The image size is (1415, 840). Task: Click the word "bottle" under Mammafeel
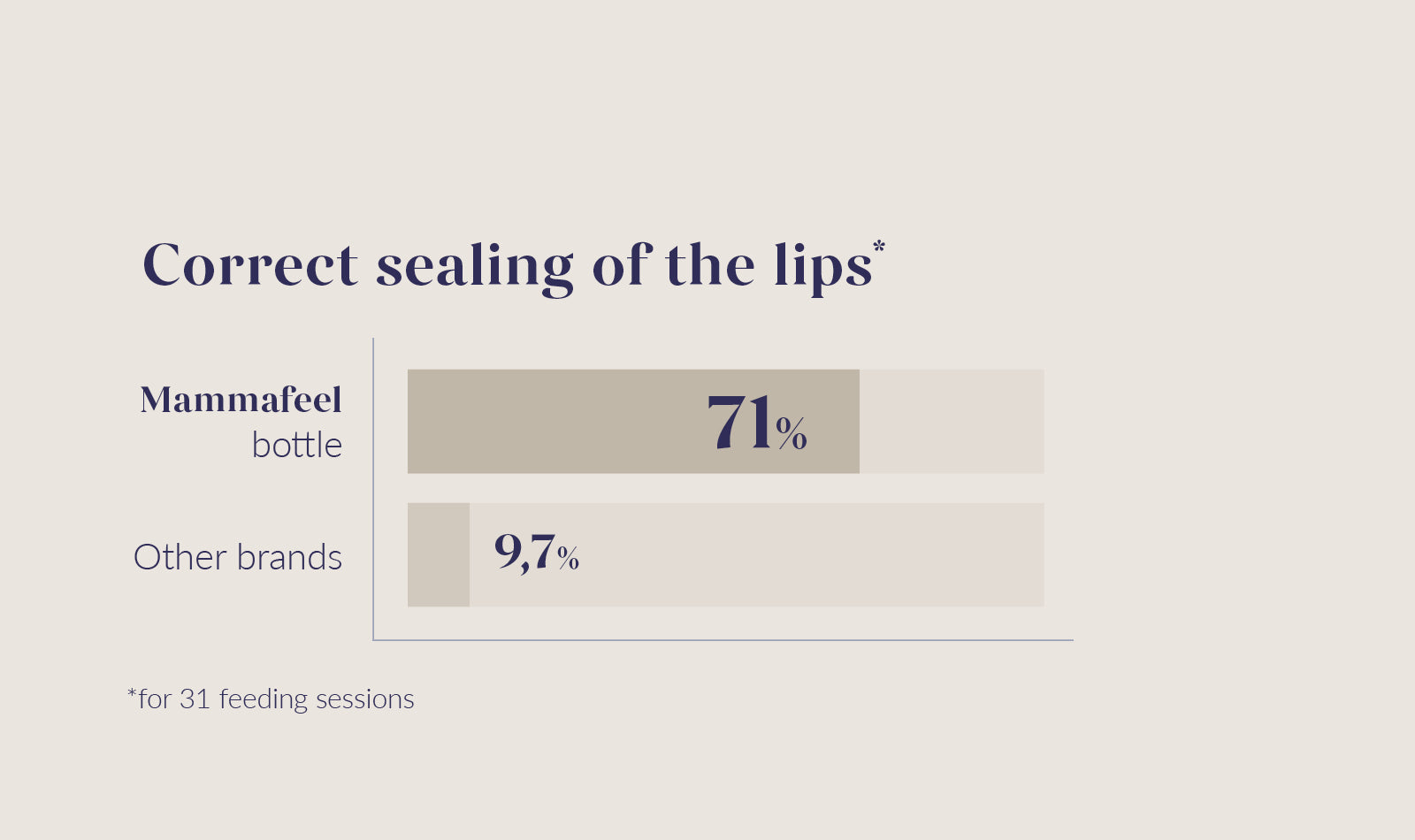click(297, 445)
